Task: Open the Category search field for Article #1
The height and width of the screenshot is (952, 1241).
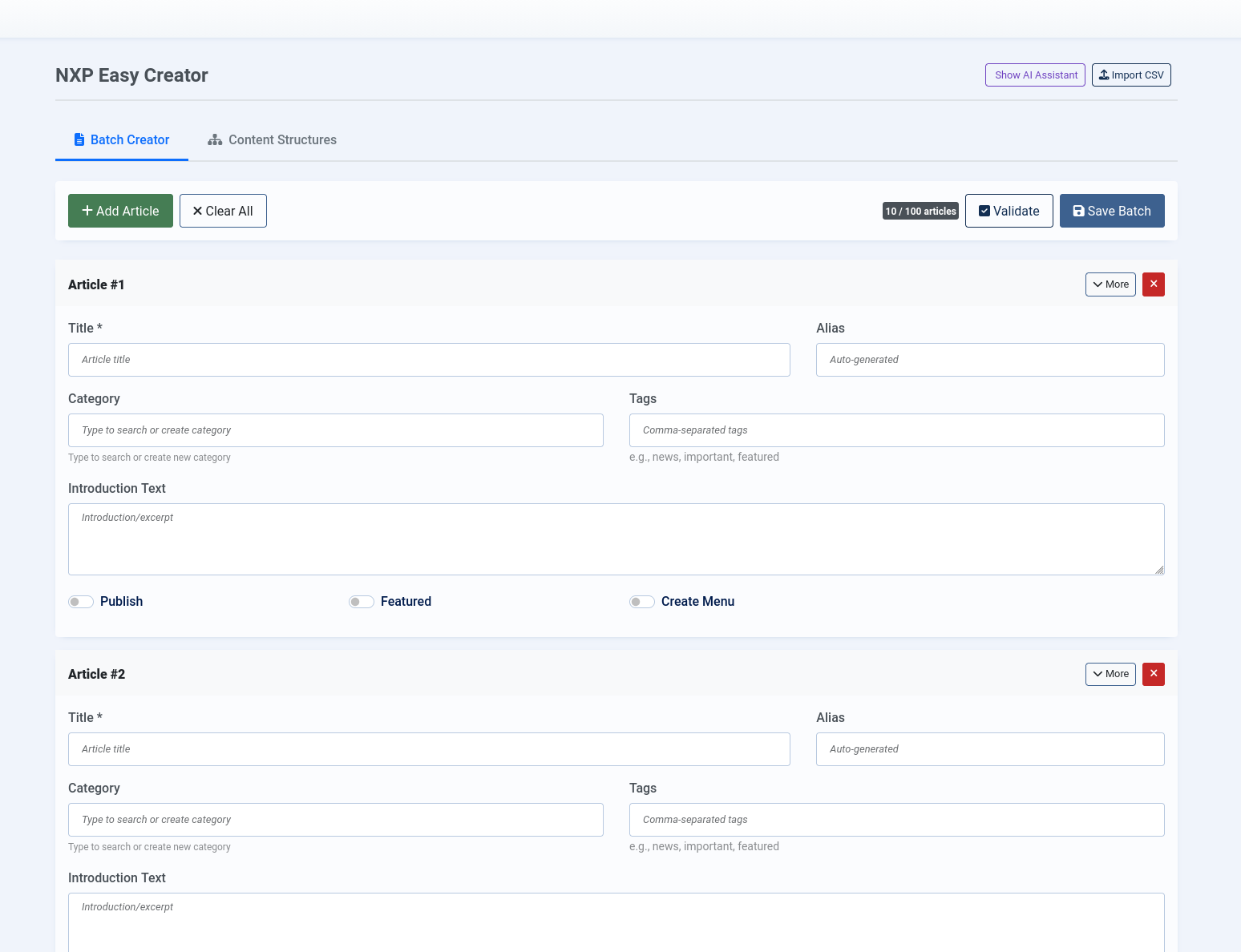Action: point(335,430)
